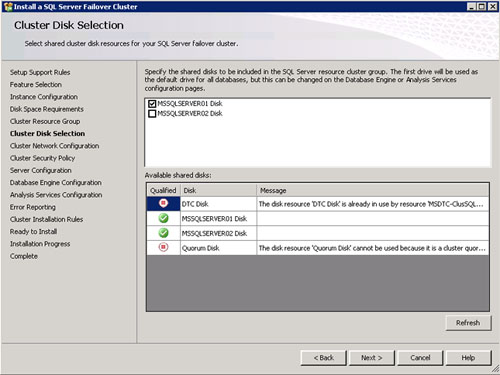Proceed with the Next button
Image resolution: width=500 pixels, height=375 pixels.
pos(372,358)
